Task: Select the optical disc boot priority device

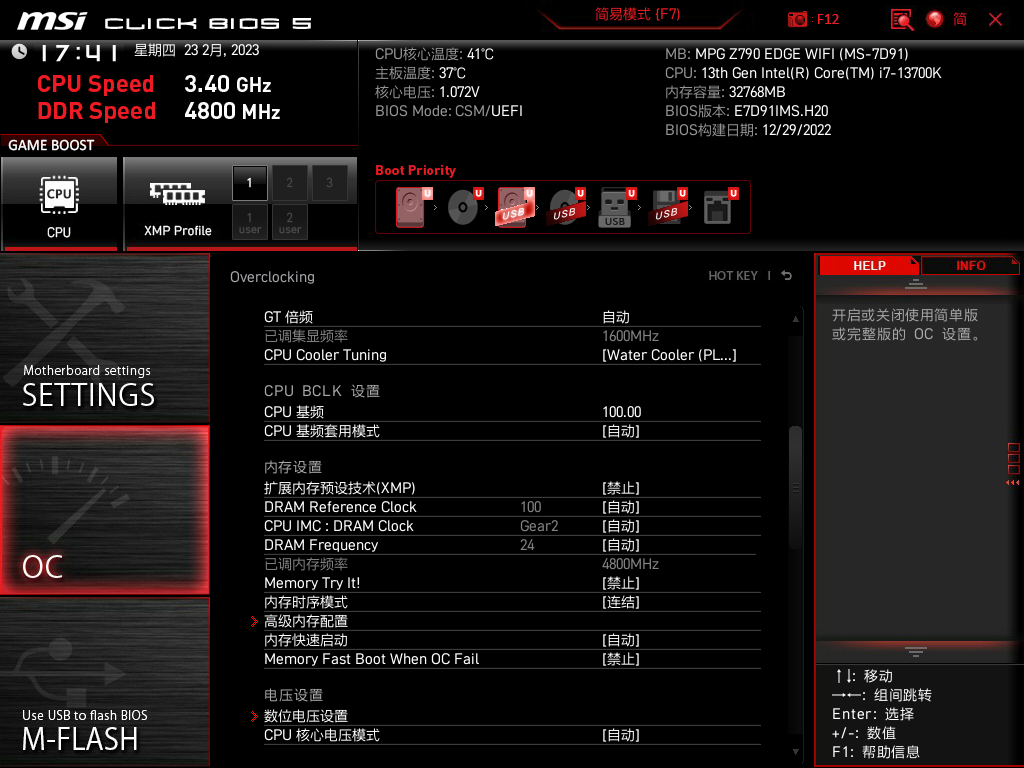Action: click(465, 207)
